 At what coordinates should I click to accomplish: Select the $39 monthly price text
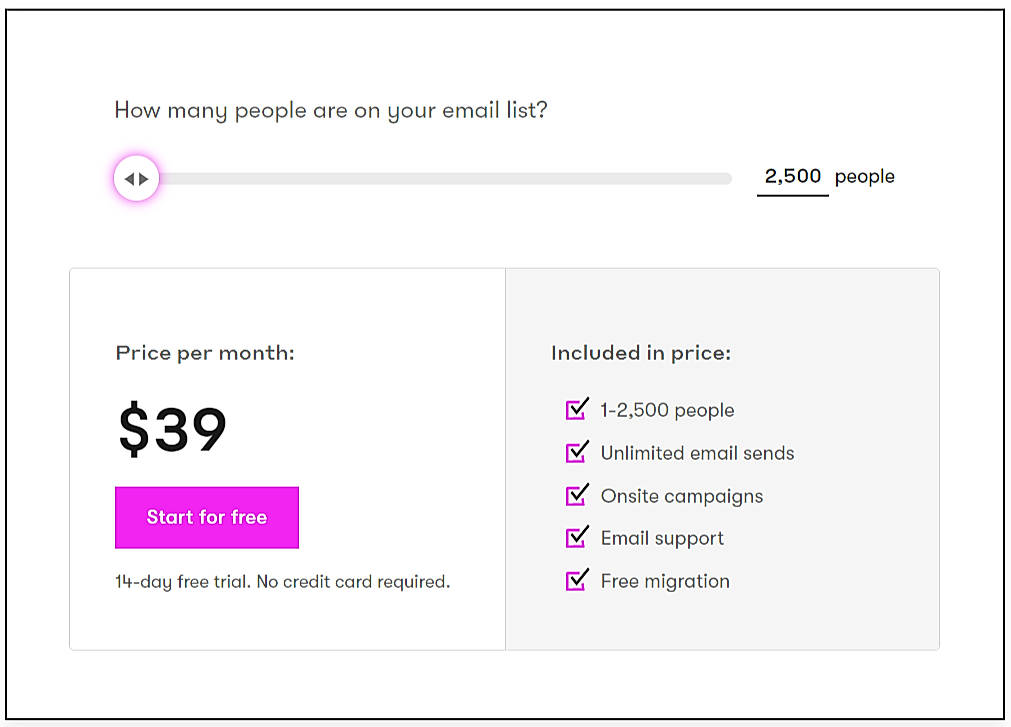point(172,430)
